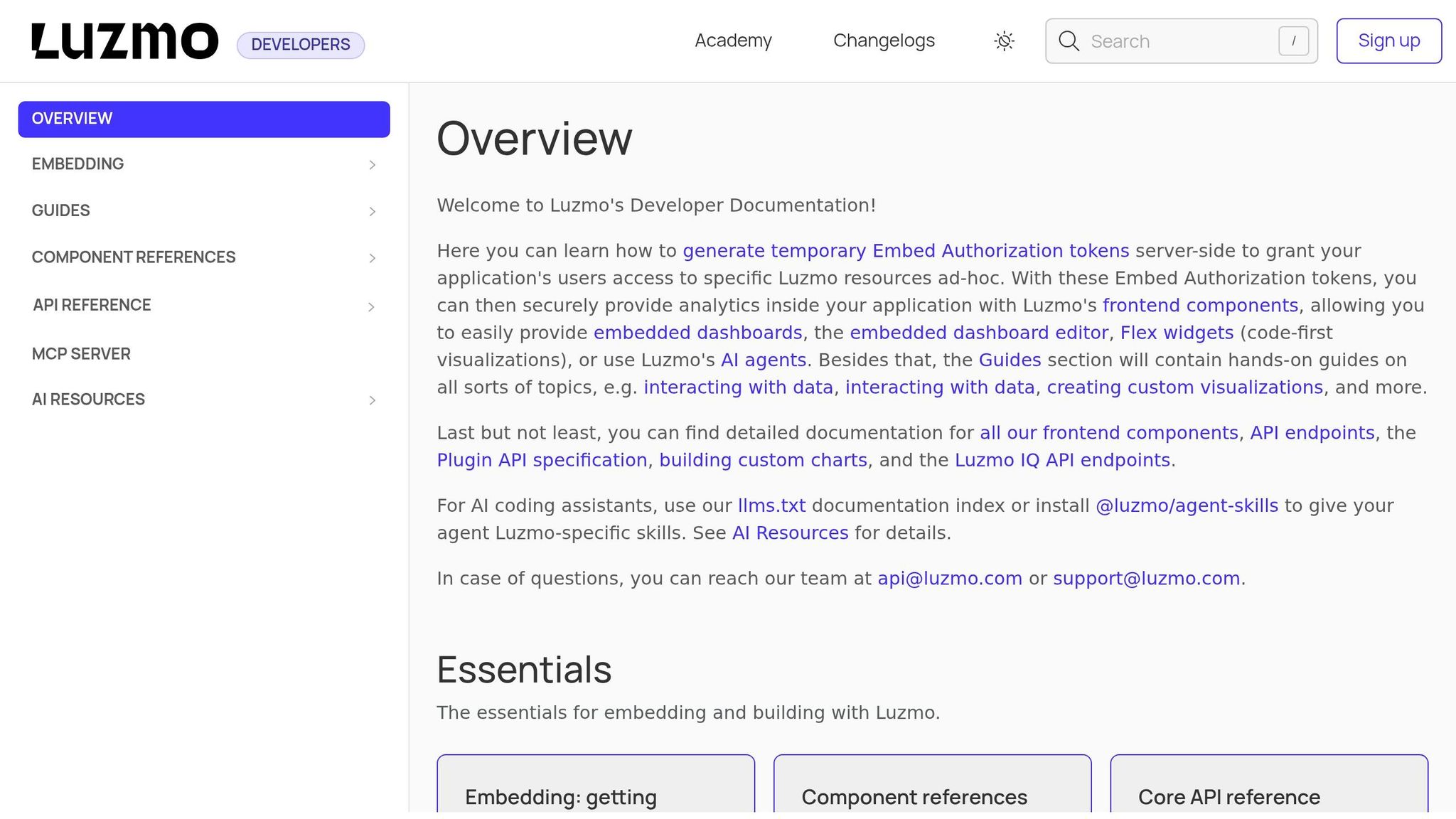Follow the 'AI Resources' inline link
This screenshot has height=819, width=1456.
pos(790,533)
